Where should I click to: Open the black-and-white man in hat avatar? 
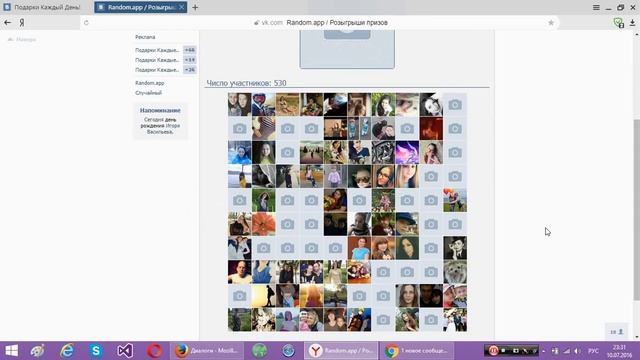point(455,248)
